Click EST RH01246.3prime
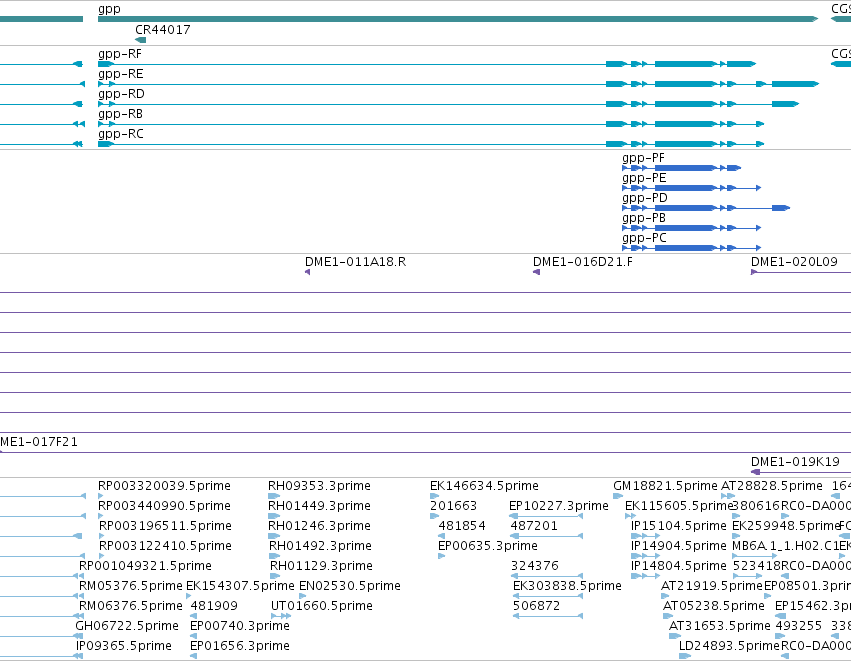 [x=320, y=526]
